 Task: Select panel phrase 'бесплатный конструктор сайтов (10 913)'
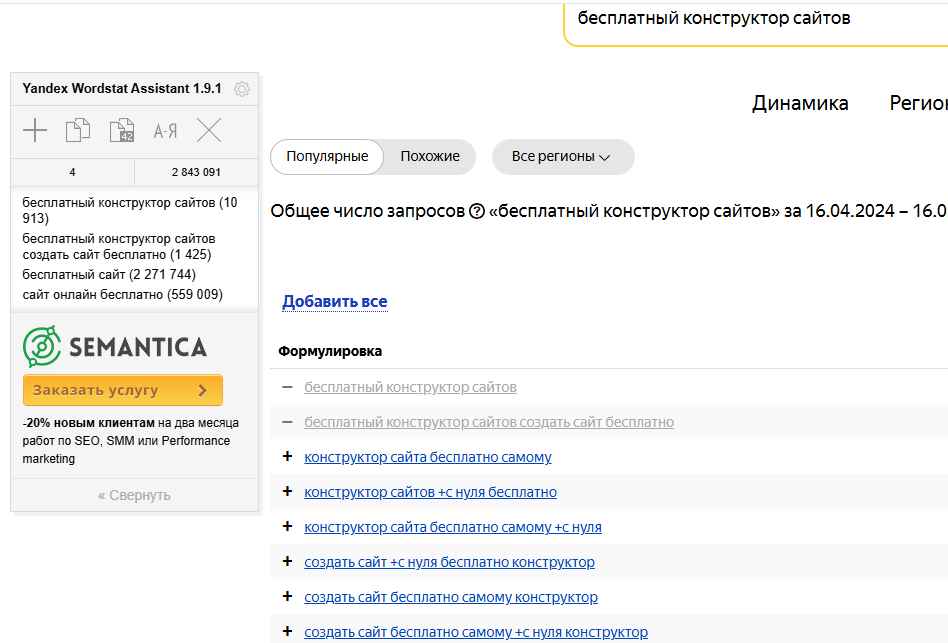130,210
